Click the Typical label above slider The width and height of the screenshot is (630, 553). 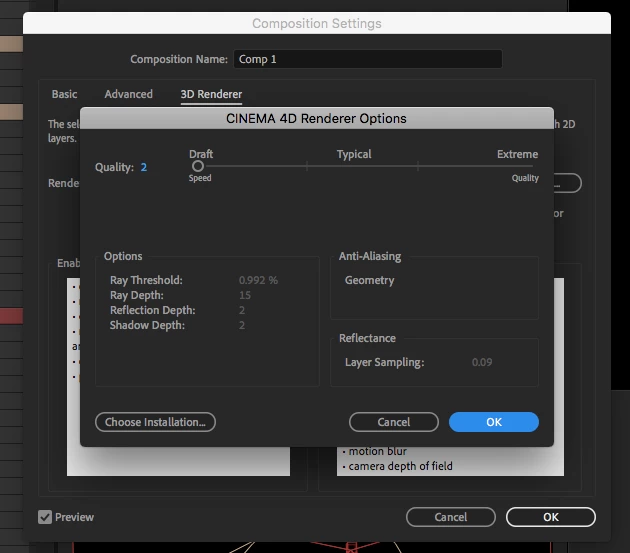[x=354, y=154]
